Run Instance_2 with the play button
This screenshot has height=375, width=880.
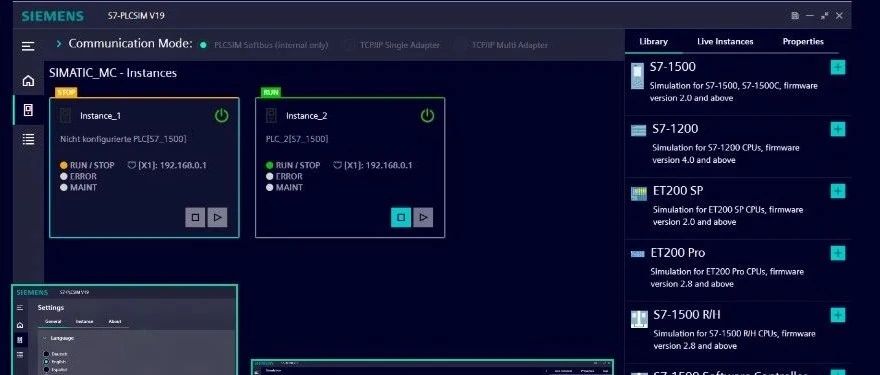(x=423, y=217)
